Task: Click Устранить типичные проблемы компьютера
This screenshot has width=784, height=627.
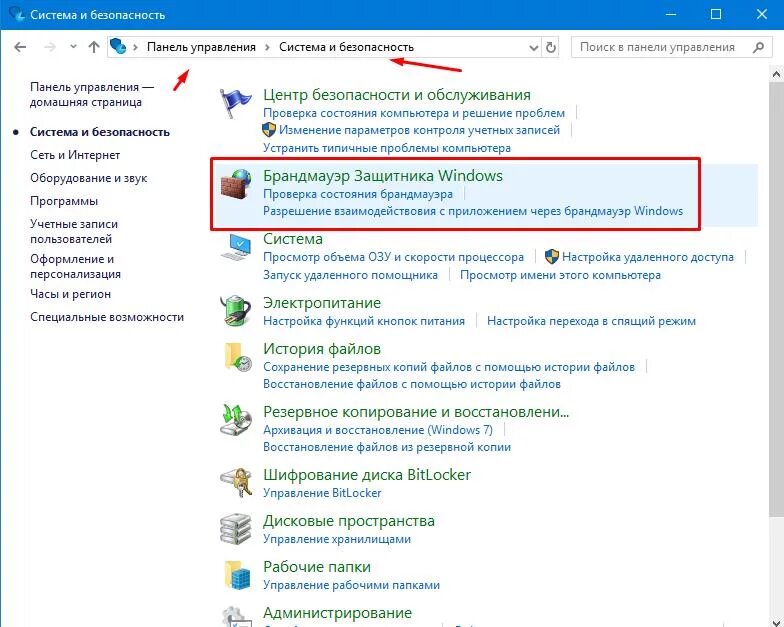Action: coord(387,148)
